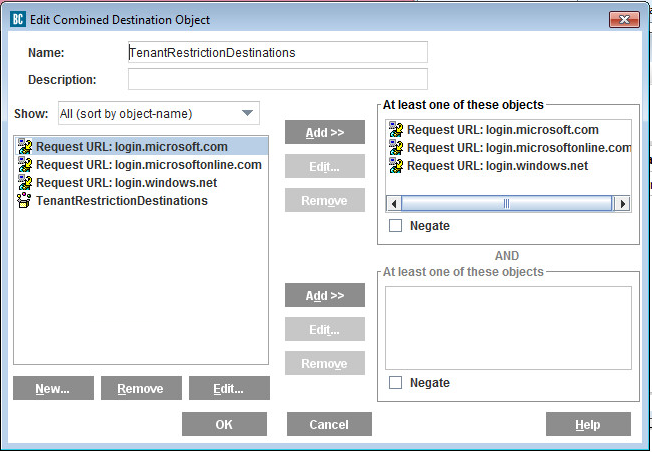This screenshot has height=452, width=652.
Task: Click the lower Remove button beside empty group
Action: pos(325,363)
